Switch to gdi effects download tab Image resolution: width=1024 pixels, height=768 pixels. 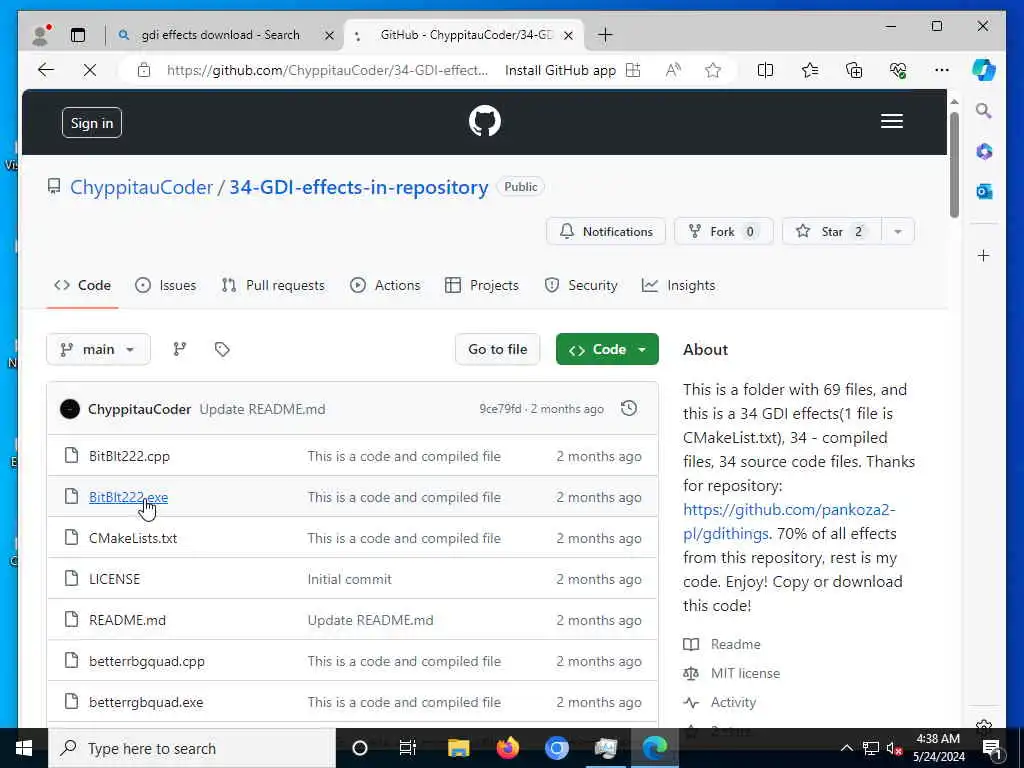click(220, 35)
